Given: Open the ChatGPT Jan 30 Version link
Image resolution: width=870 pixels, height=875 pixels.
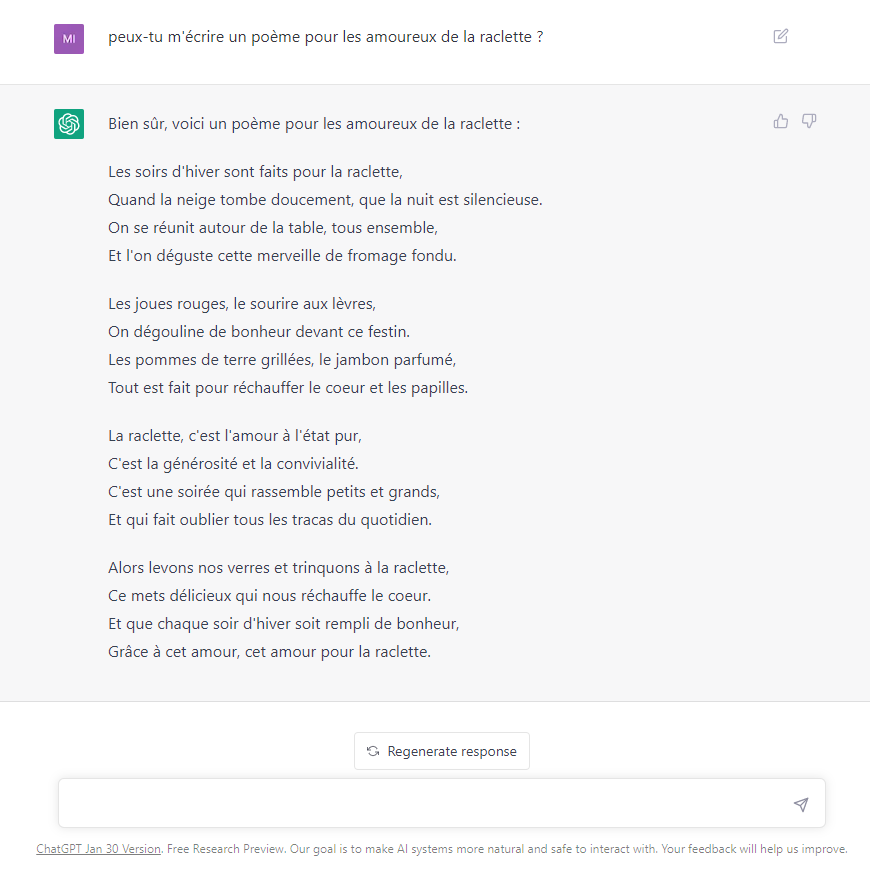Looking at the screenshot, I should 98,849.
